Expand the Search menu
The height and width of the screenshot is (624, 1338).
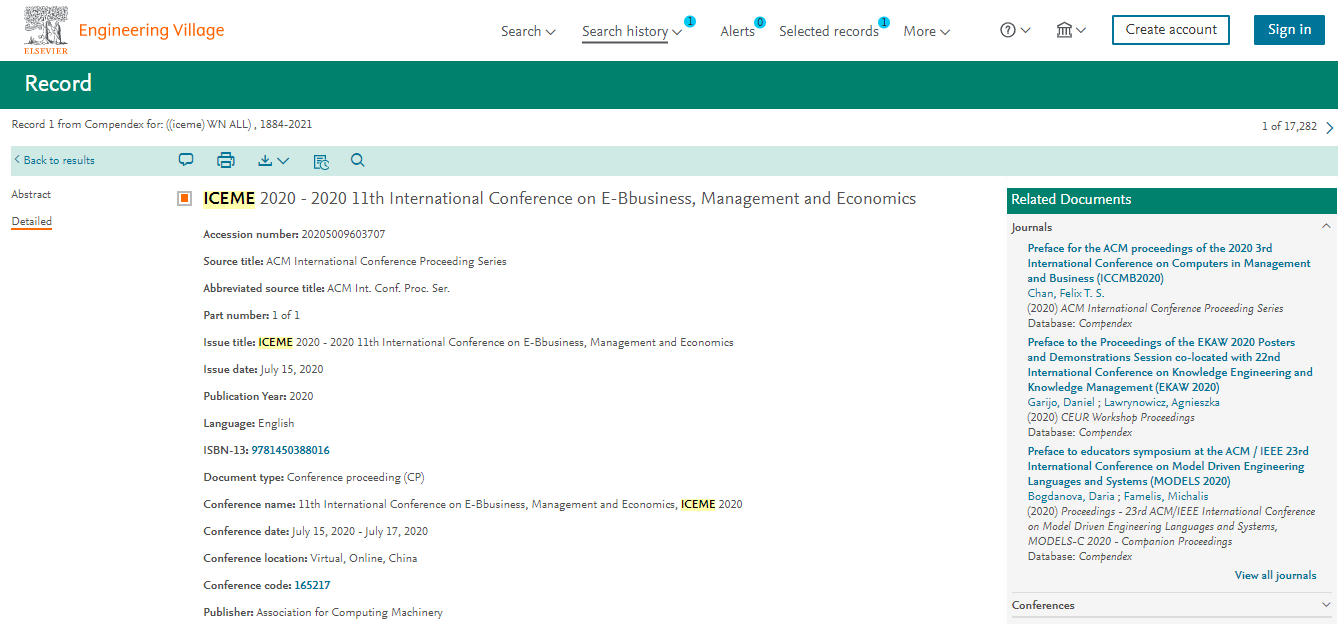[x=528, y=31]
